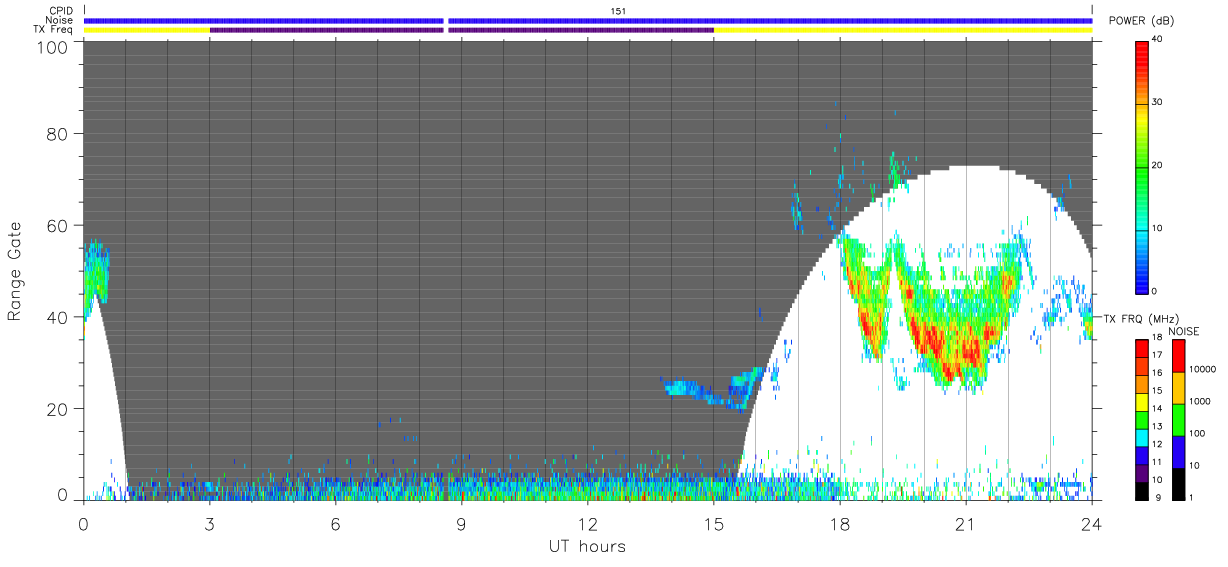Click the '1000' label on NOISE scale

1199,401
